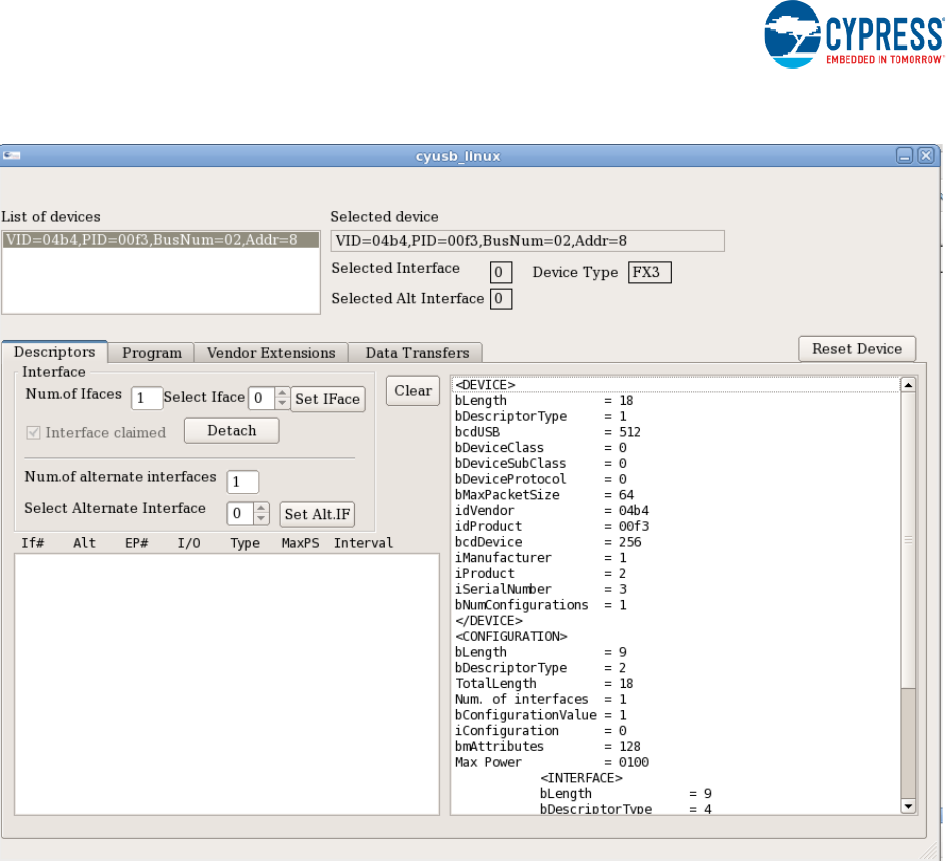Click the Interval column header
946x861 pixels.
pyautogui.click(x=363, y=543)
